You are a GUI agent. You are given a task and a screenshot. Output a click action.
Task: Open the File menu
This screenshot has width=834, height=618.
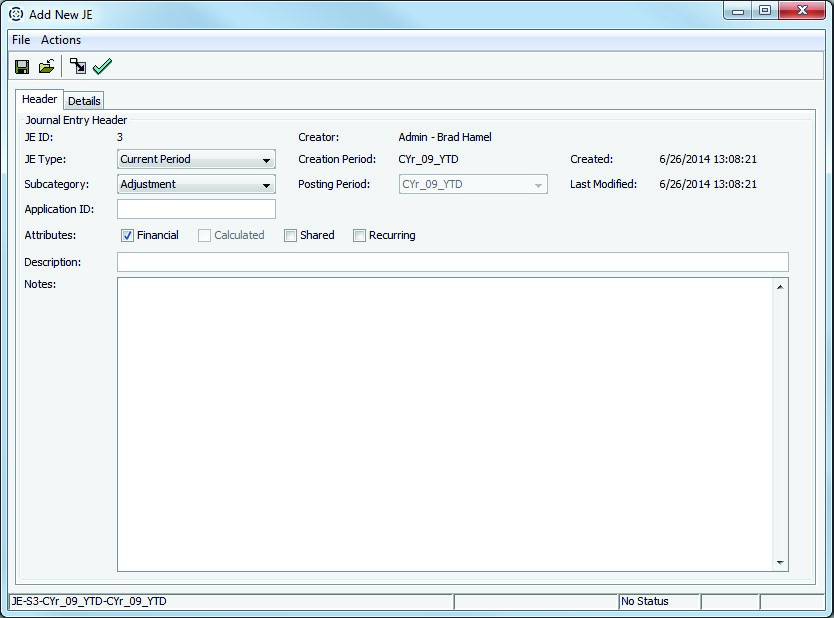tap(21, 40)
